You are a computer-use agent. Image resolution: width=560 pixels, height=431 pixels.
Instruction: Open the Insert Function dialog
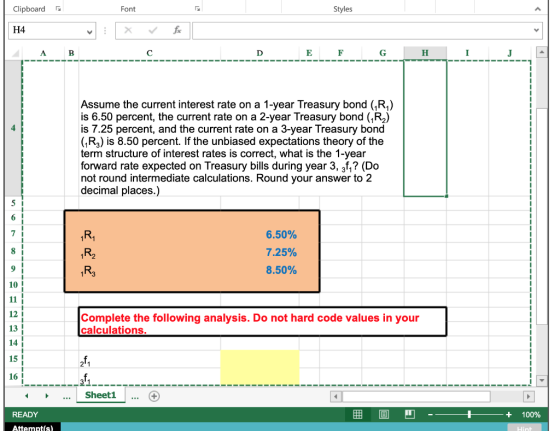177,30
